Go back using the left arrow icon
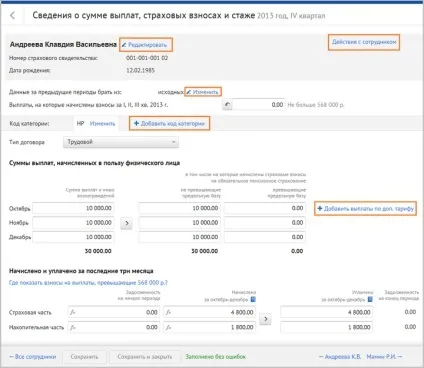 (x=13, y=15)
